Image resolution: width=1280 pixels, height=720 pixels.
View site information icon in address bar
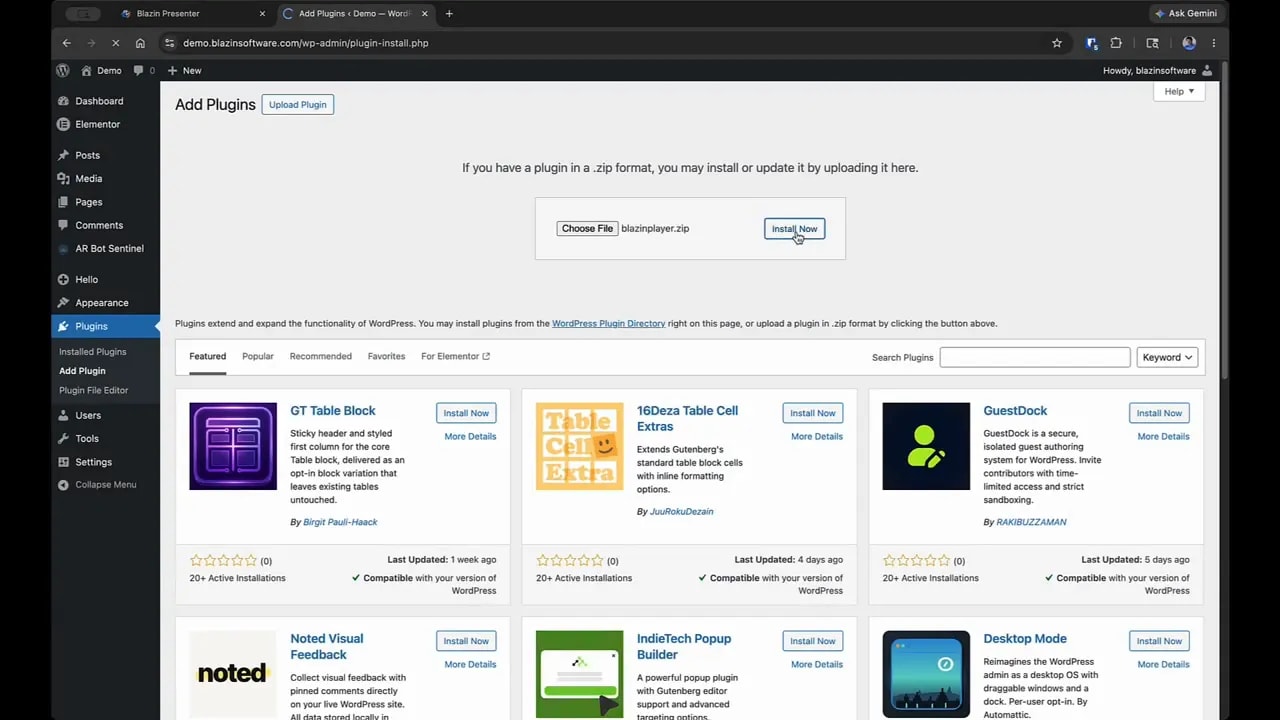coord(169,43)
